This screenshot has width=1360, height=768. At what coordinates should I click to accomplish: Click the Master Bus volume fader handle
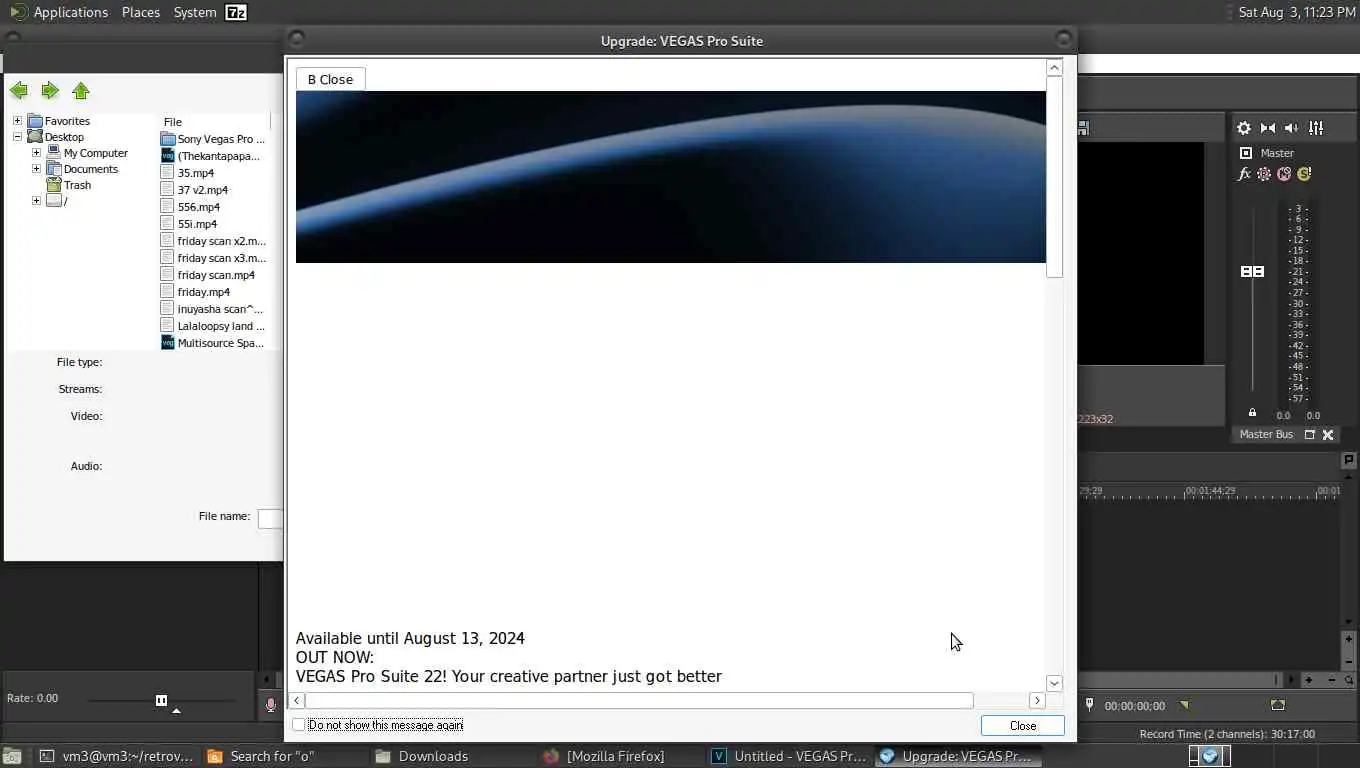point(1252,271)
